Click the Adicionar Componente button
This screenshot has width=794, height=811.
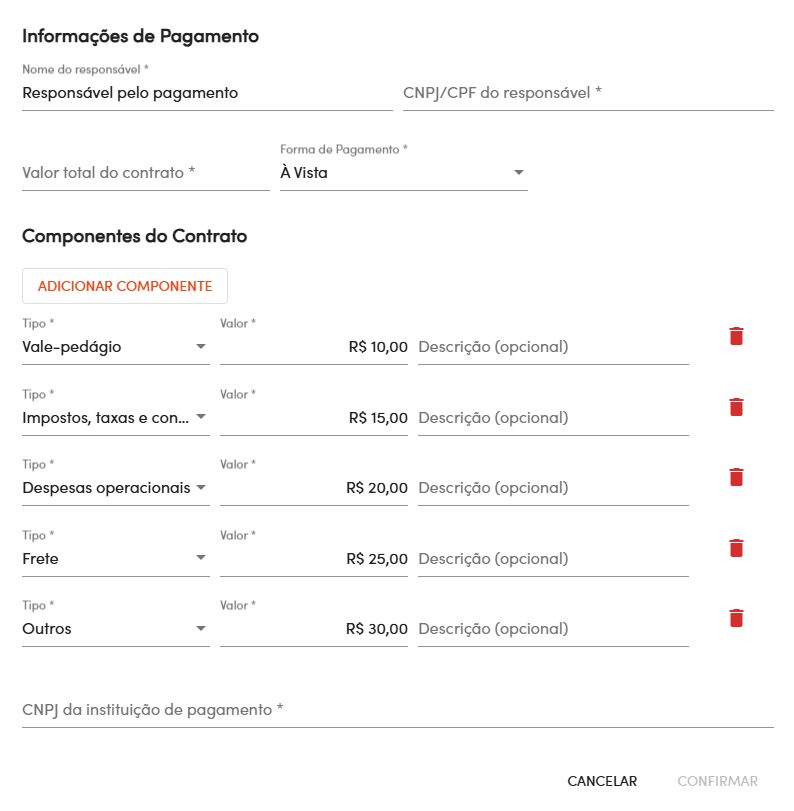point(125,286)
